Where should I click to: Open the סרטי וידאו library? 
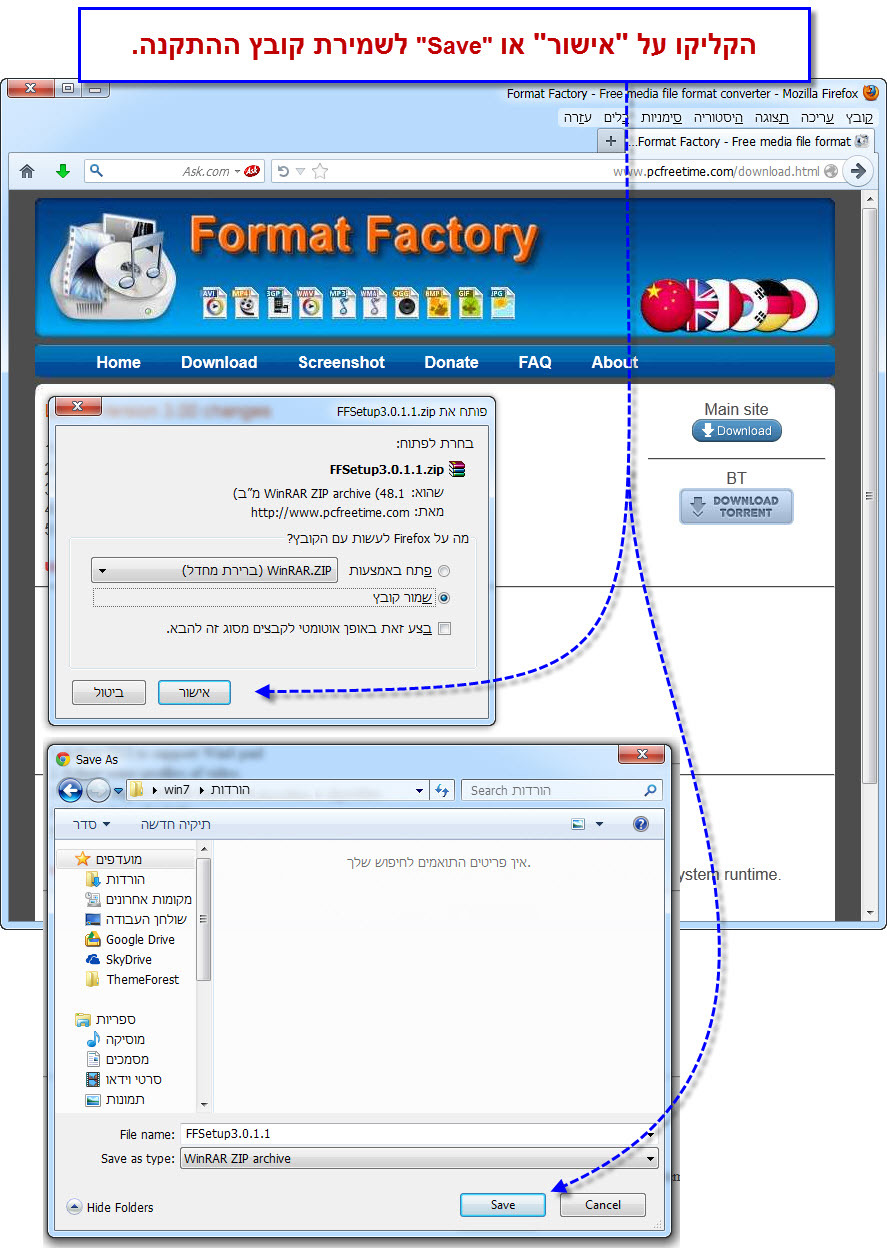tap(123, 1079)
